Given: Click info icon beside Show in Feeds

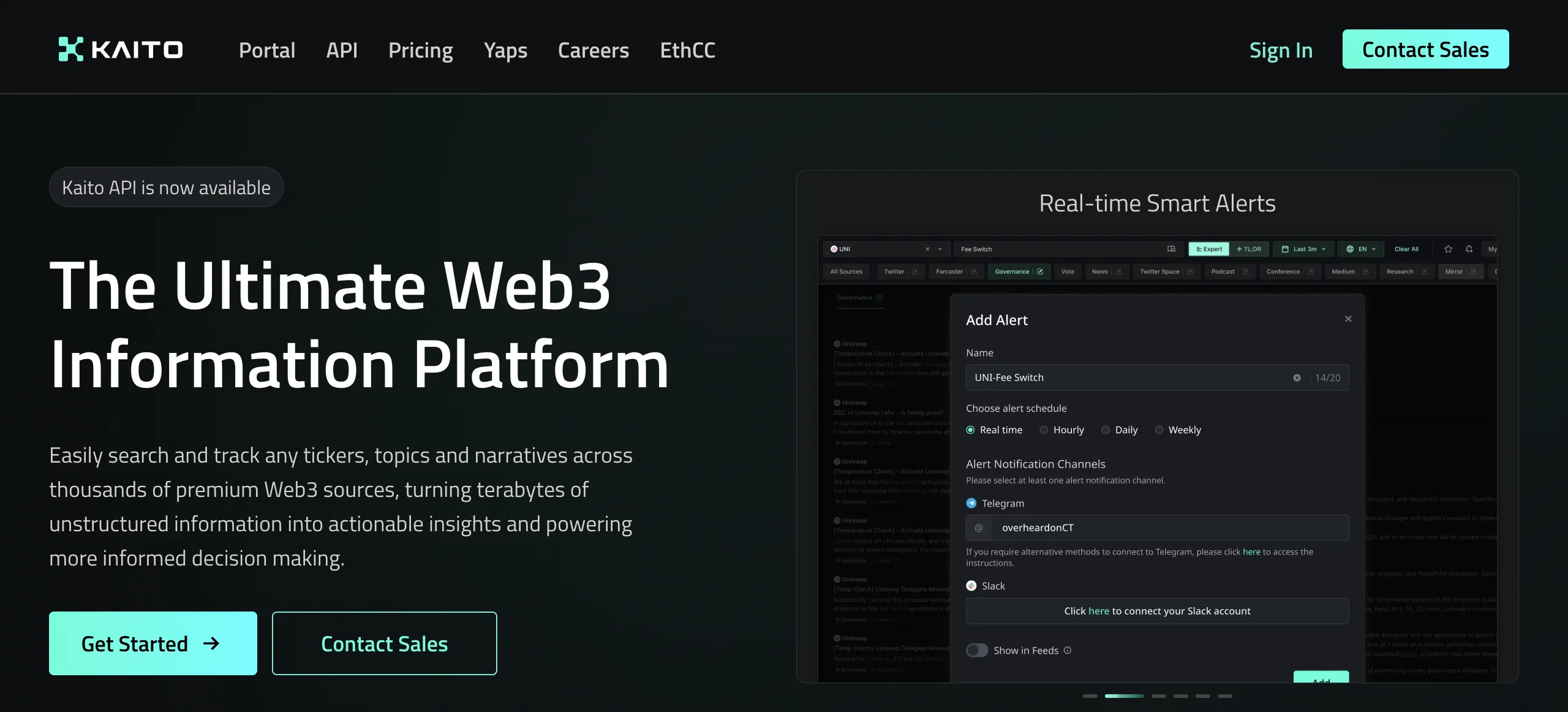Looking at the screenshot, I should 1068,650.
